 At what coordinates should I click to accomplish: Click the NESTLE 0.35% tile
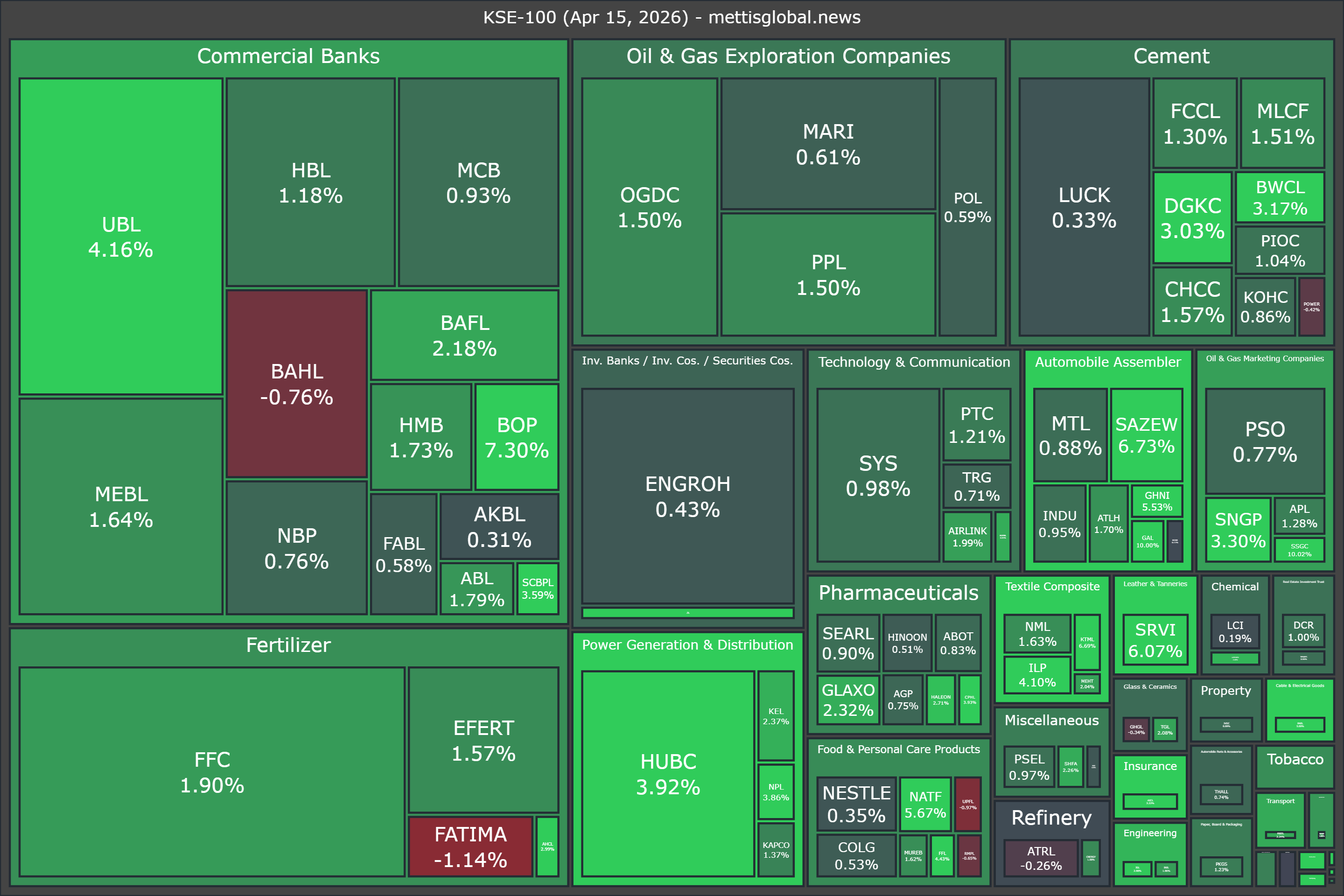[856, 804]
